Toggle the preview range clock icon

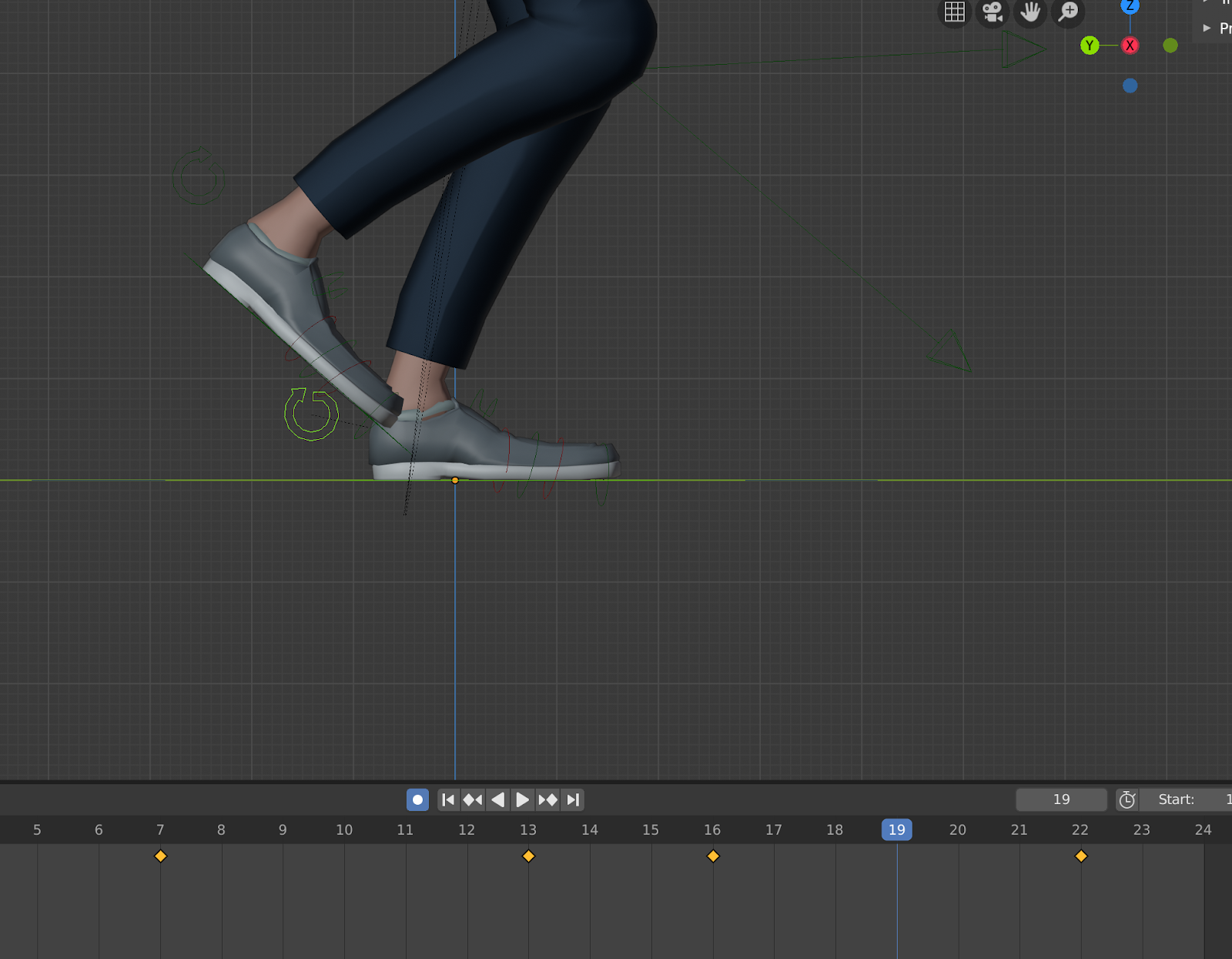(x=1127, y=800)
